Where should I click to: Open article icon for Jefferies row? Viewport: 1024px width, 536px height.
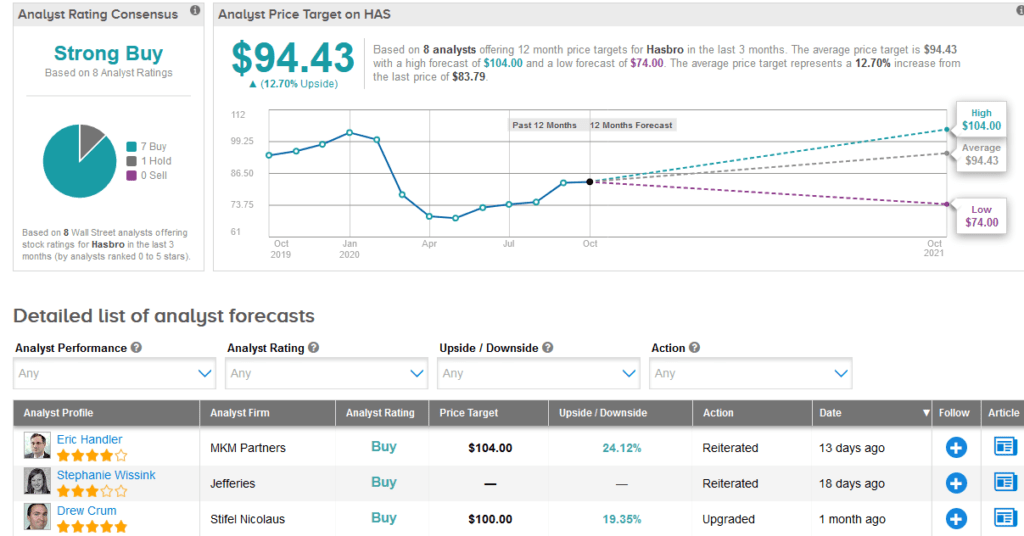tap(1004, 482)
